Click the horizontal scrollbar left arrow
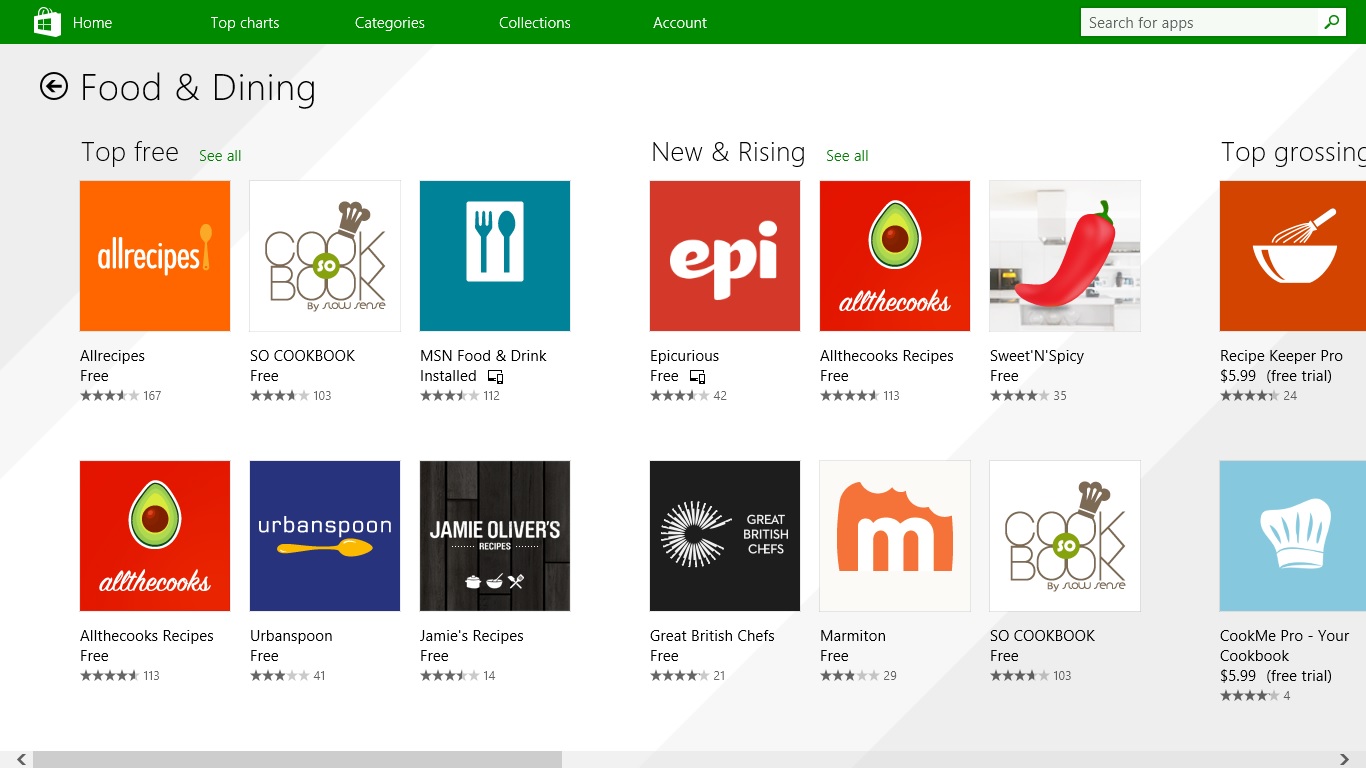This screenshot has height=768, width=1366. [x=22, y=760]
